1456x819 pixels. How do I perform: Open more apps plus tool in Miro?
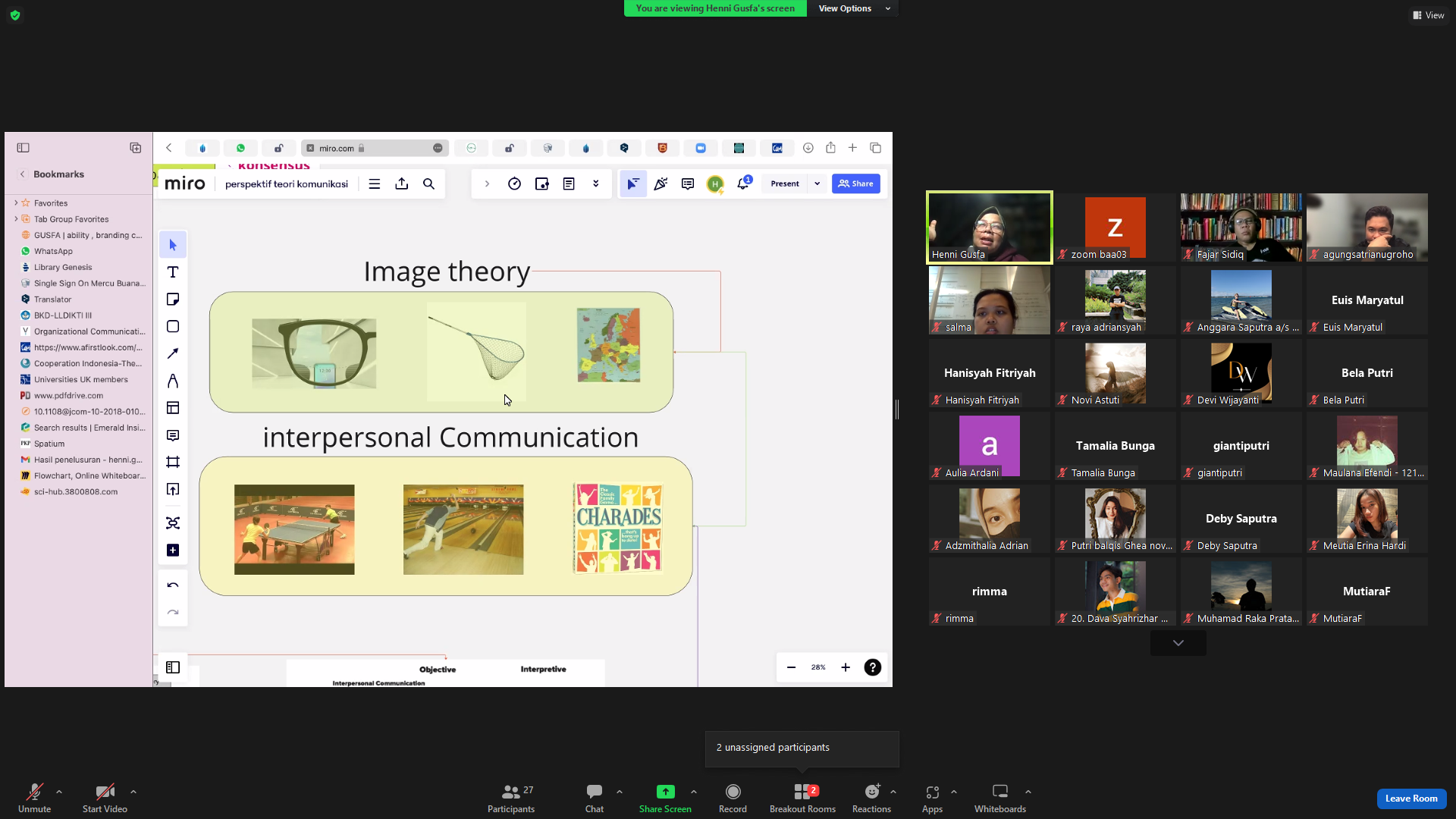(173, 551)
